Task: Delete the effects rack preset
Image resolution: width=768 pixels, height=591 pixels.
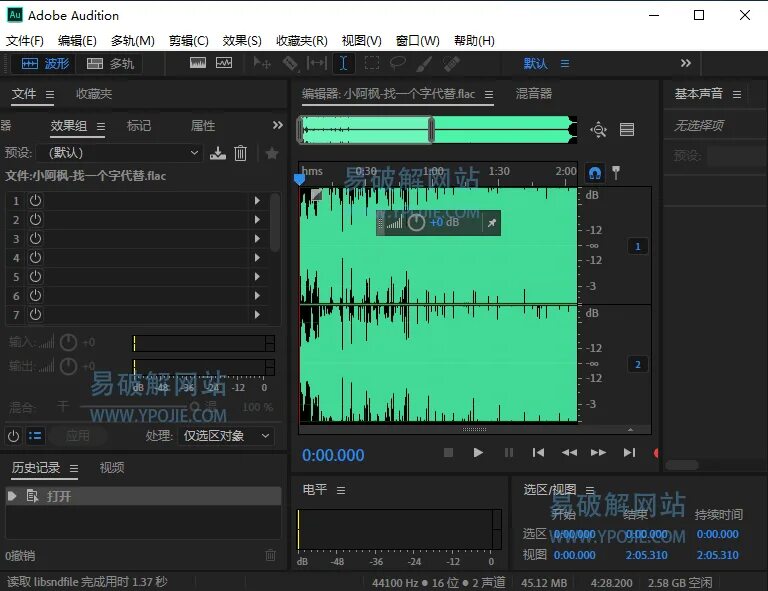Action: coord(240,153)
